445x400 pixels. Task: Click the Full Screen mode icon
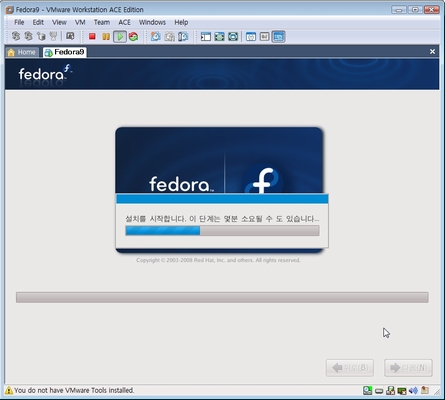219,36
